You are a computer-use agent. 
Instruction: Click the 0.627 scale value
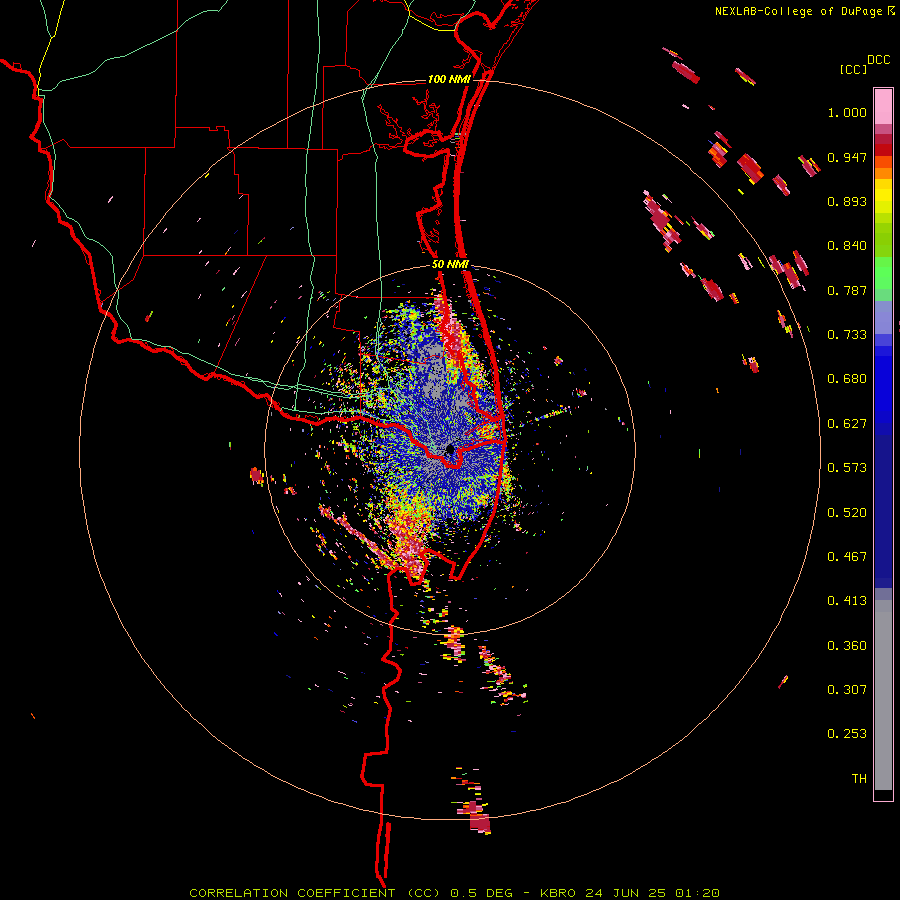coord(847,424)
